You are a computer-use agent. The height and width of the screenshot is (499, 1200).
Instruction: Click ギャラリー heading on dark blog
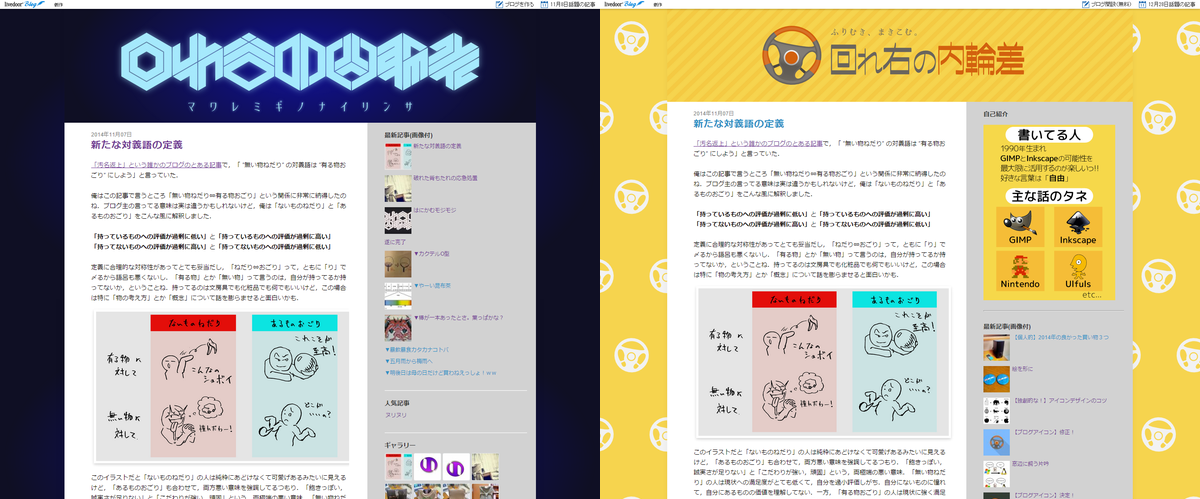400,443
